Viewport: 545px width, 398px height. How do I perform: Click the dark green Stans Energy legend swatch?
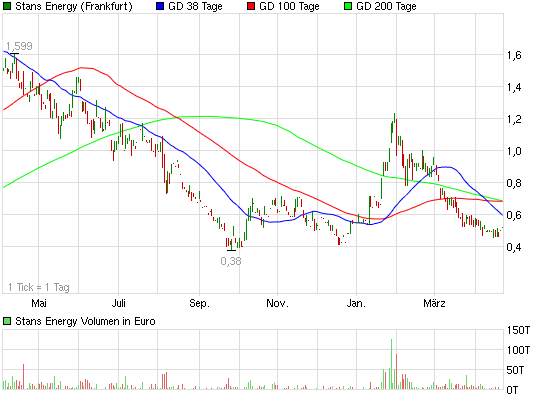(7, 6)
